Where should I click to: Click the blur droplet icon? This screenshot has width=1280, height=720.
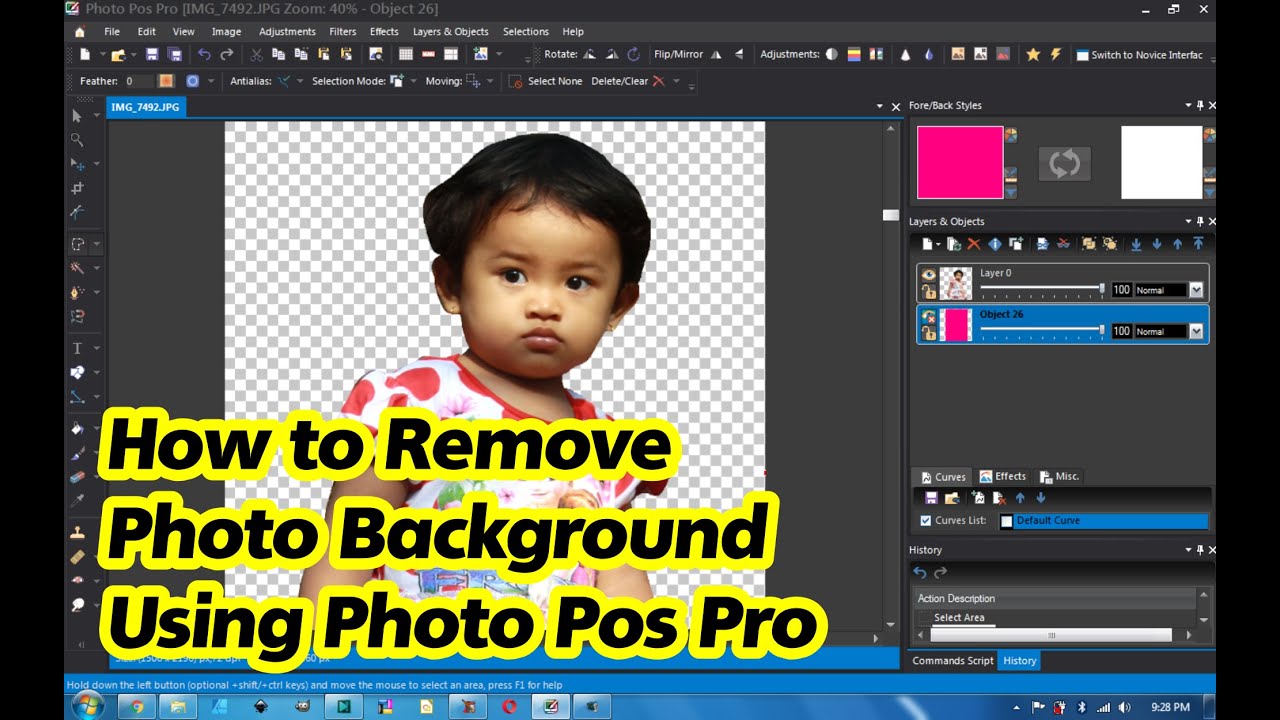(x=929, y=55)
